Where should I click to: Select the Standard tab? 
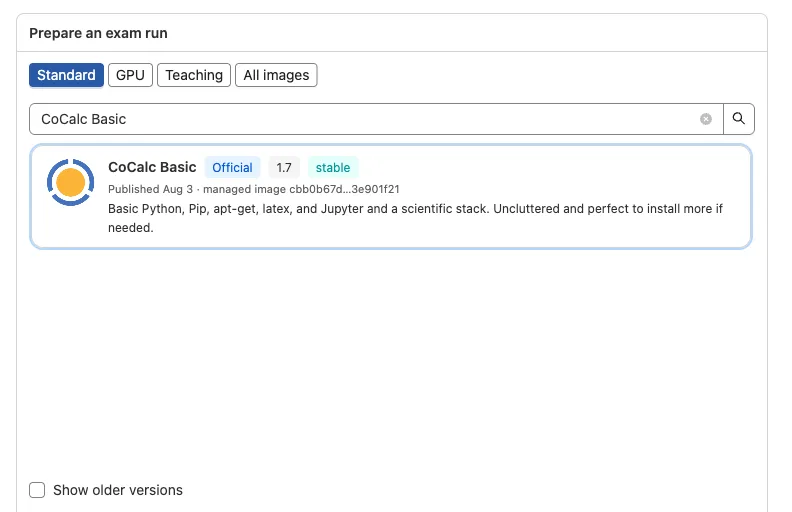[66, 75]
